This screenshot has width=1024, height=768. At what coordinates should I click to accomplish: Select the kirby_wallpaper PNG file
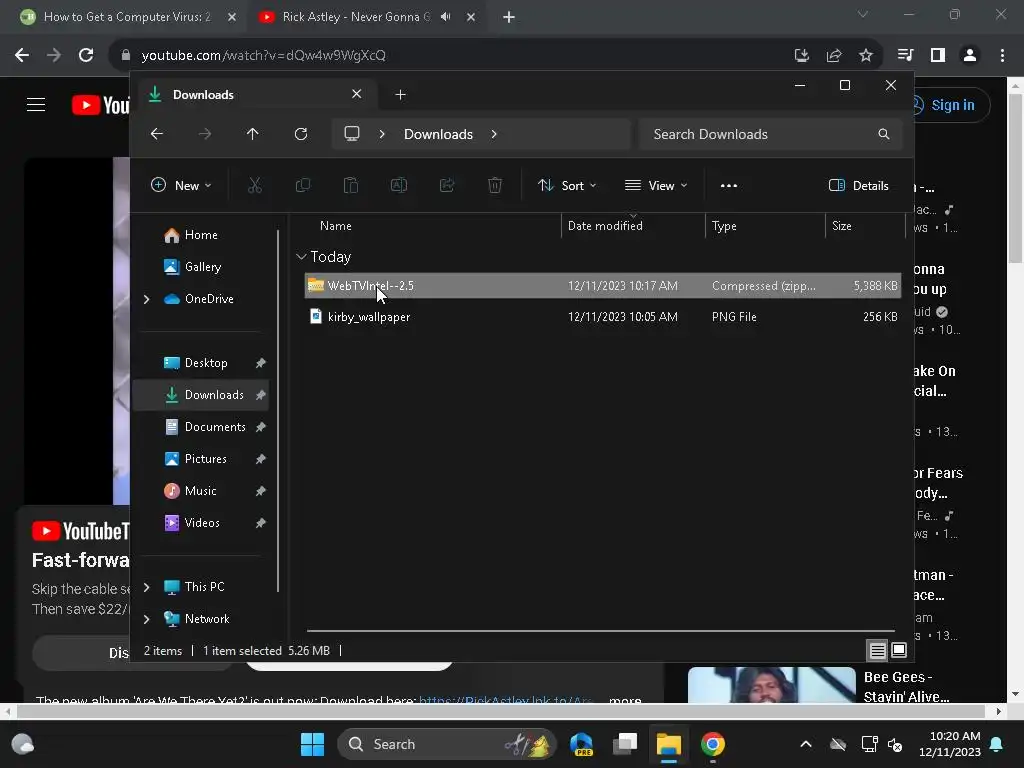603,317
